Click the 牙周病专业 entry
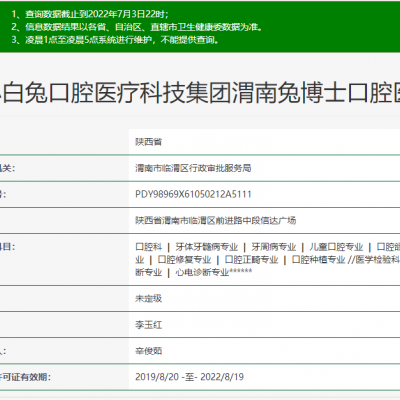400x400 pixels. (273, 247)
